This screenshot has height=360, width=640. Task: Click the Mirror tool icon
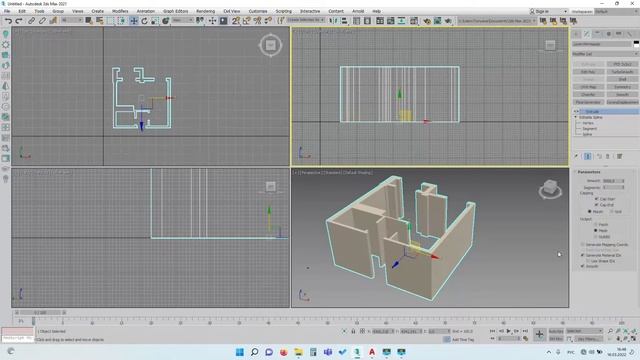coord(333,21)
